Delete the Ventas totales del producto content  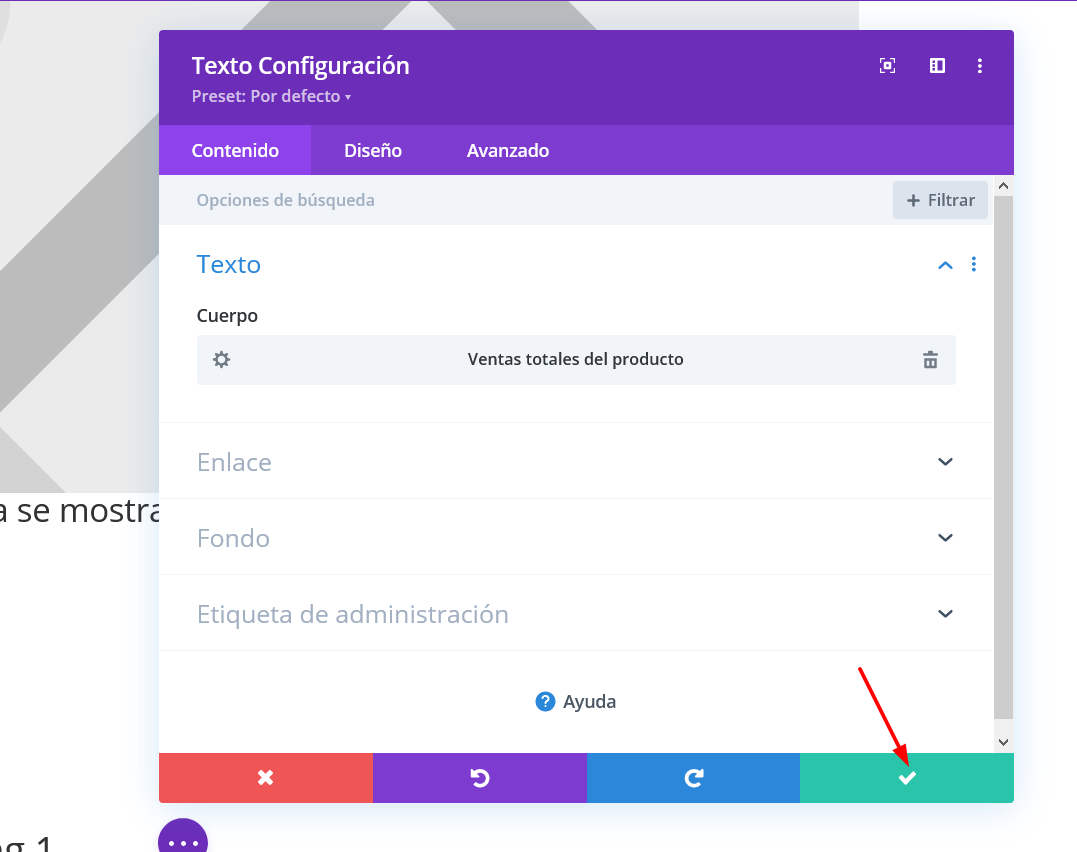(930, 359)
